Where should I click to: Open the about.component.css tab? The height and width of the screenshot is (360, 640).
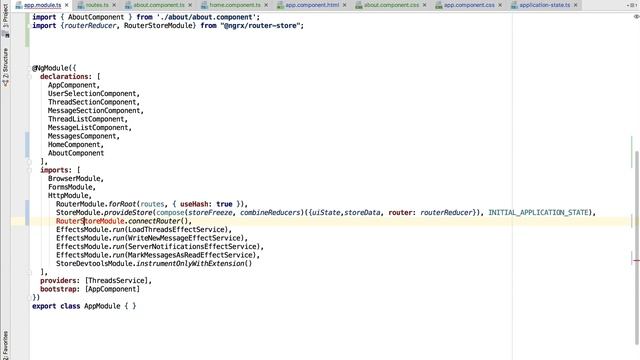391,5
